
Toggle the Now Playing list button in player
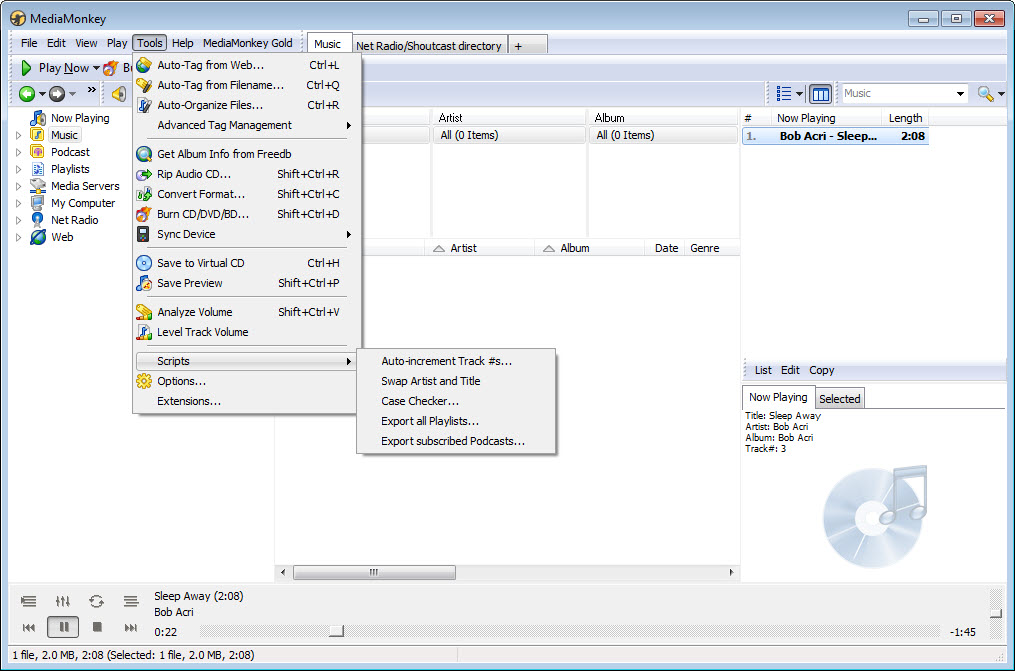(28, 602)
